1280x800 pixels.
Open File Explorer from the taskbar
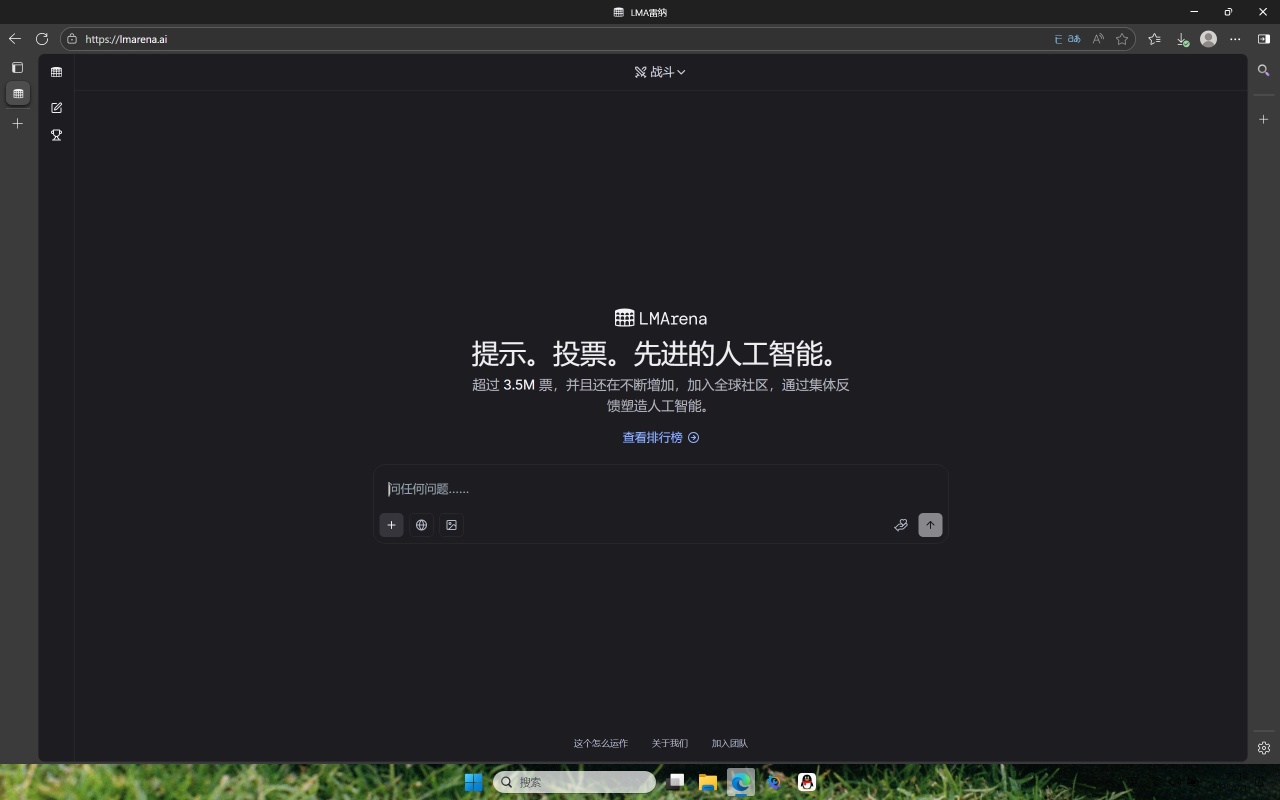pos(708,782)
